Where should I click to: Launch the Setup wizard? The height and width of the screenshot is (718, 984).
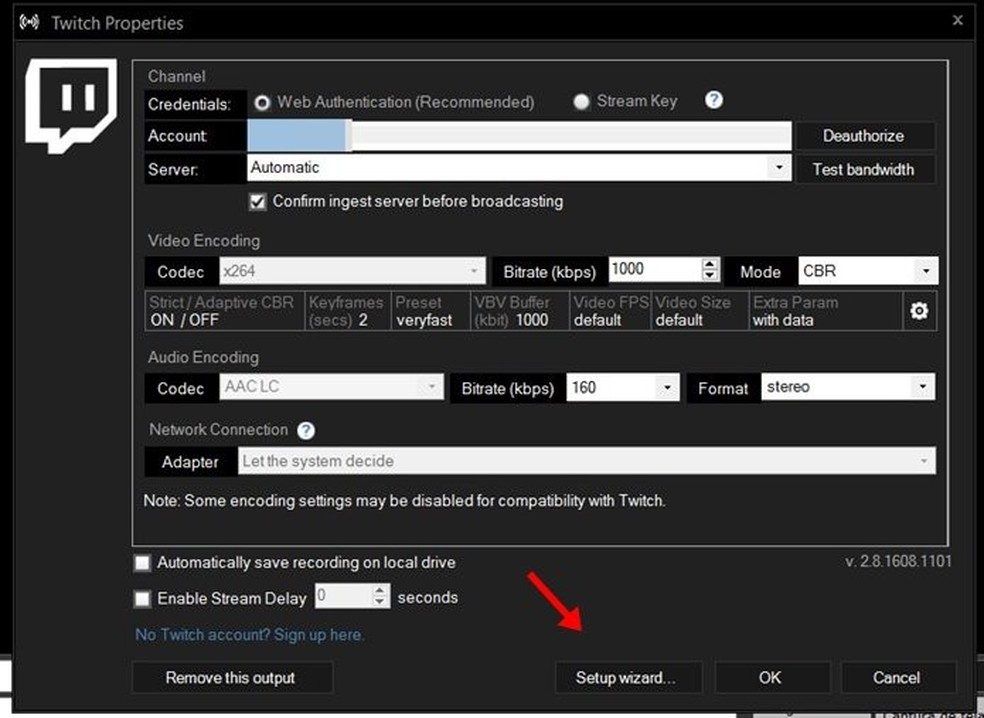(x=628, y=677)
